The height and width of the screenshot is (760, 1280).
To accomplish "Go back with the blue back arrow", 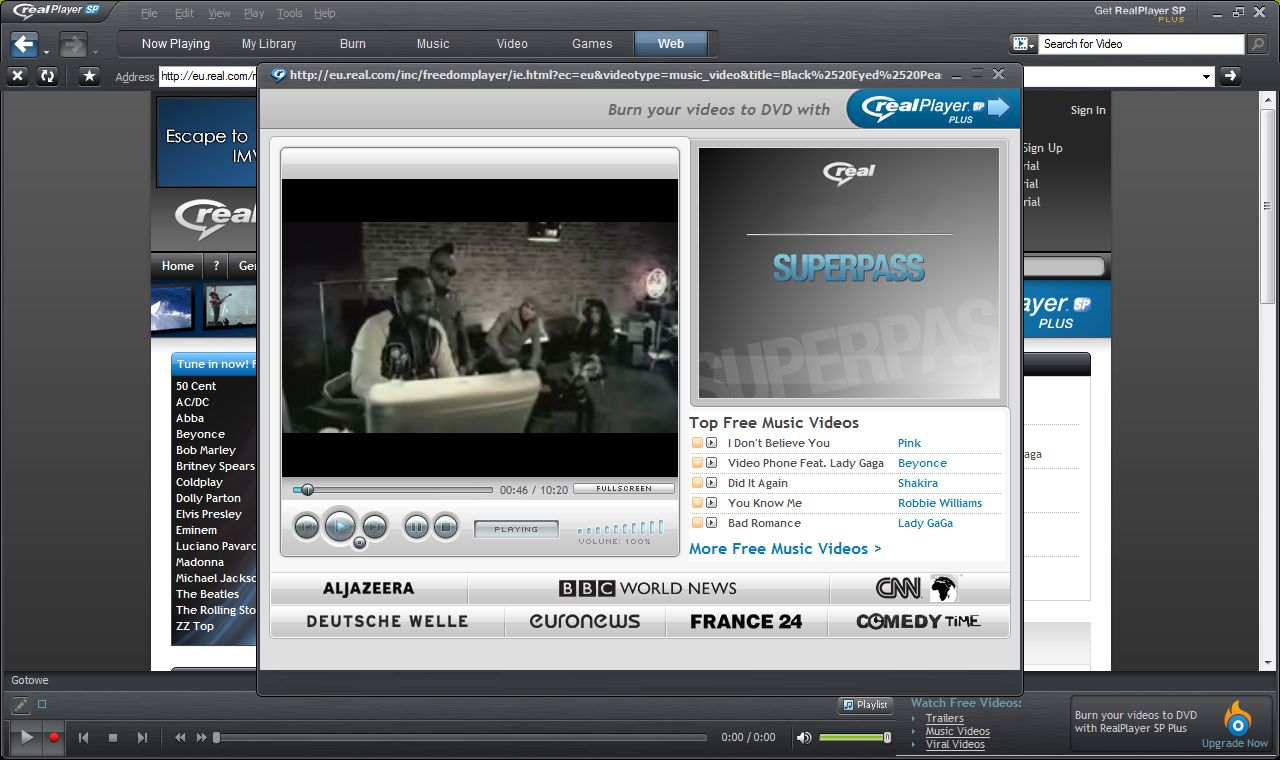I will tap(24, 44).
